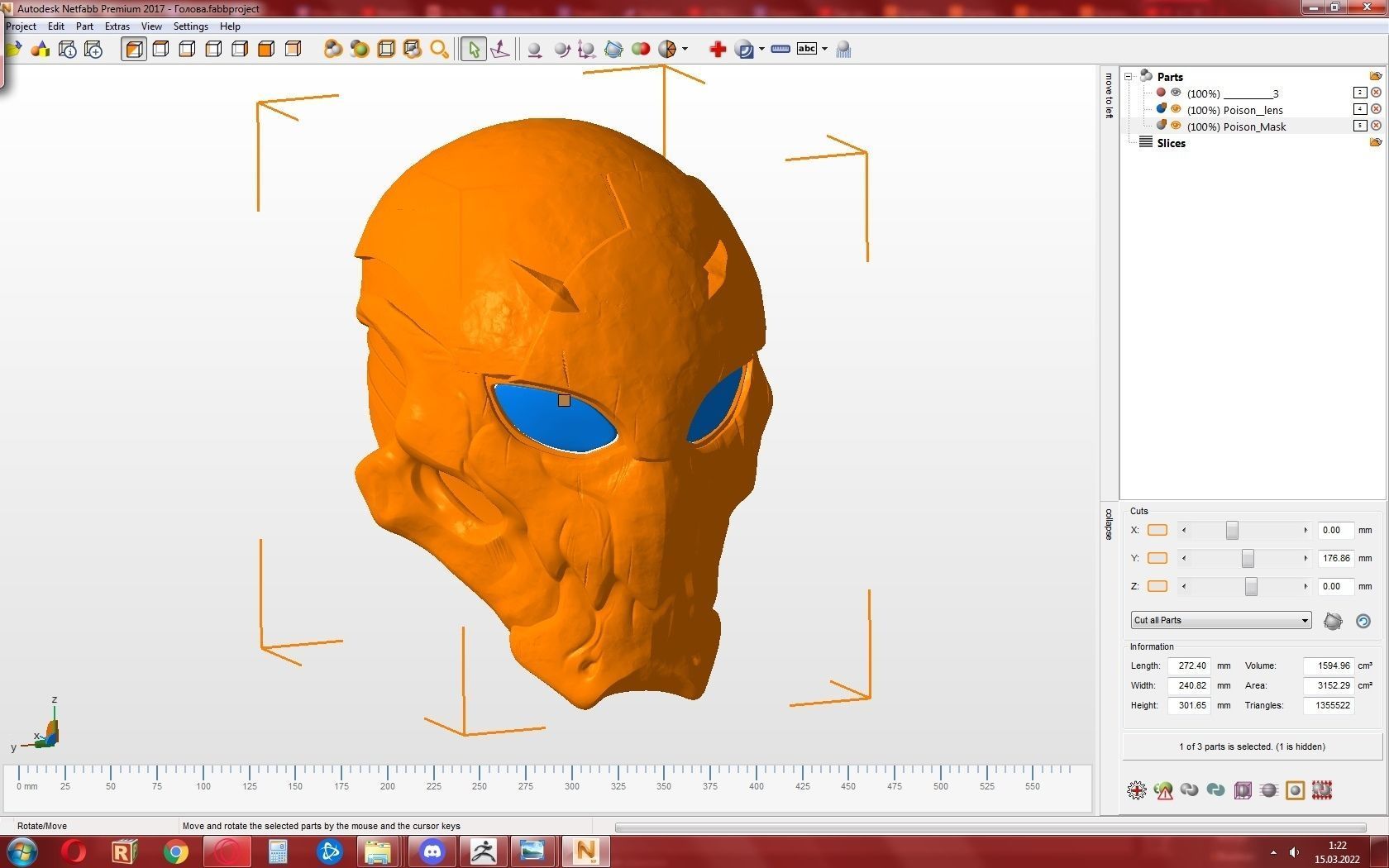Select the Poison__lens part in tree
The height and width of the screenshot is (868, 1389).
(x=1234, y=110)
